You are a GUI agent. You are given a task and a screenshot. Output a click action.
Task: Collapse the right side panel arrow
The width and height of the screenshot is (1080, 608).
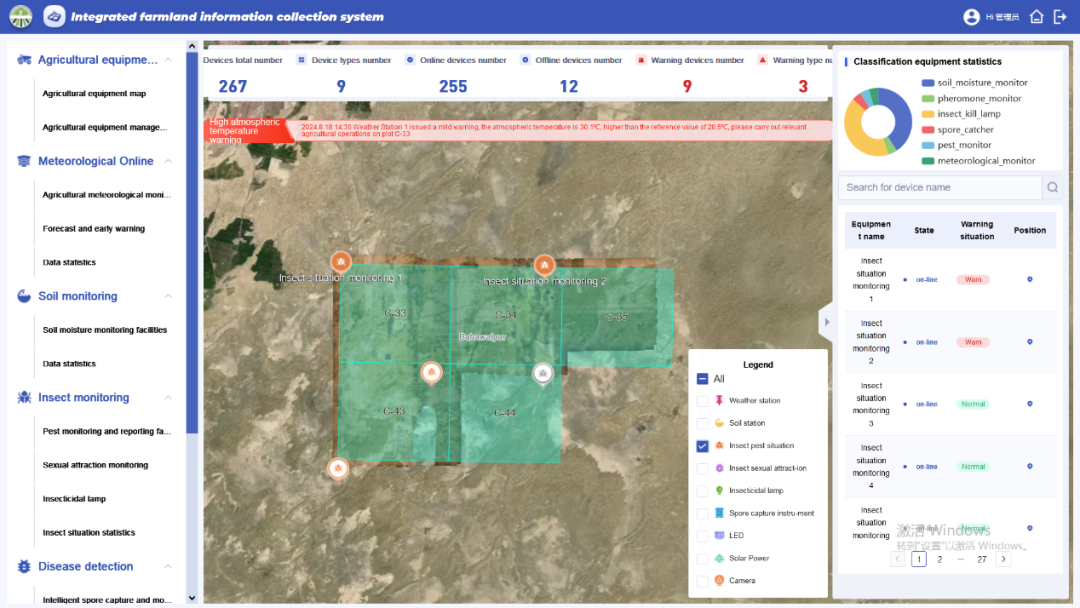coord(826,322)
